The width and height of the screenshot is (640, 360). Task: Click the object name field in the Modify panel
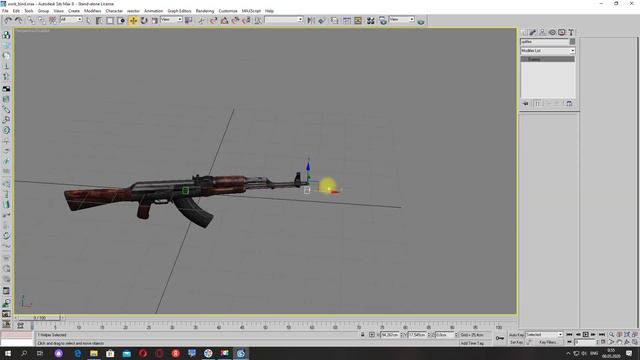point(544,42)
